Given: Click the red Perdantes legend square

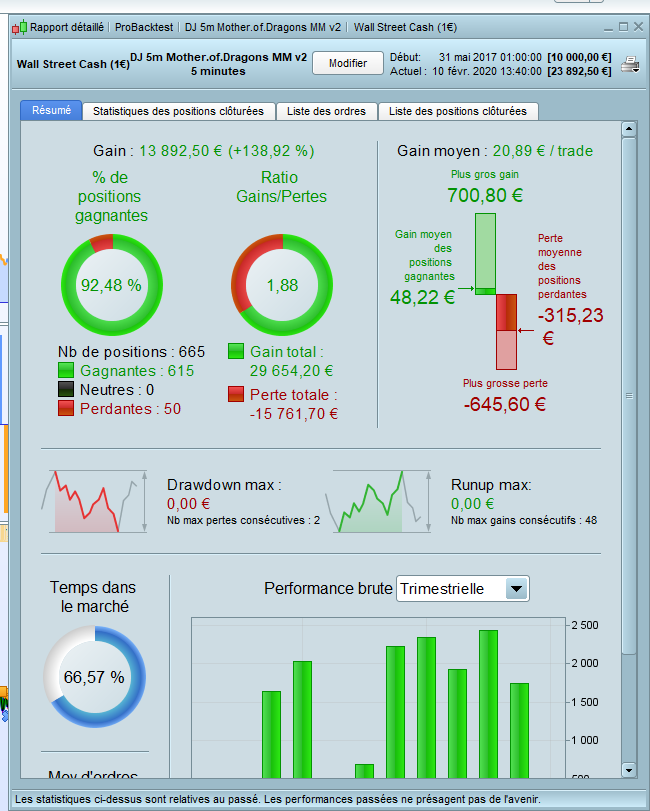Looking at the screenshot, I should point(66,408).
